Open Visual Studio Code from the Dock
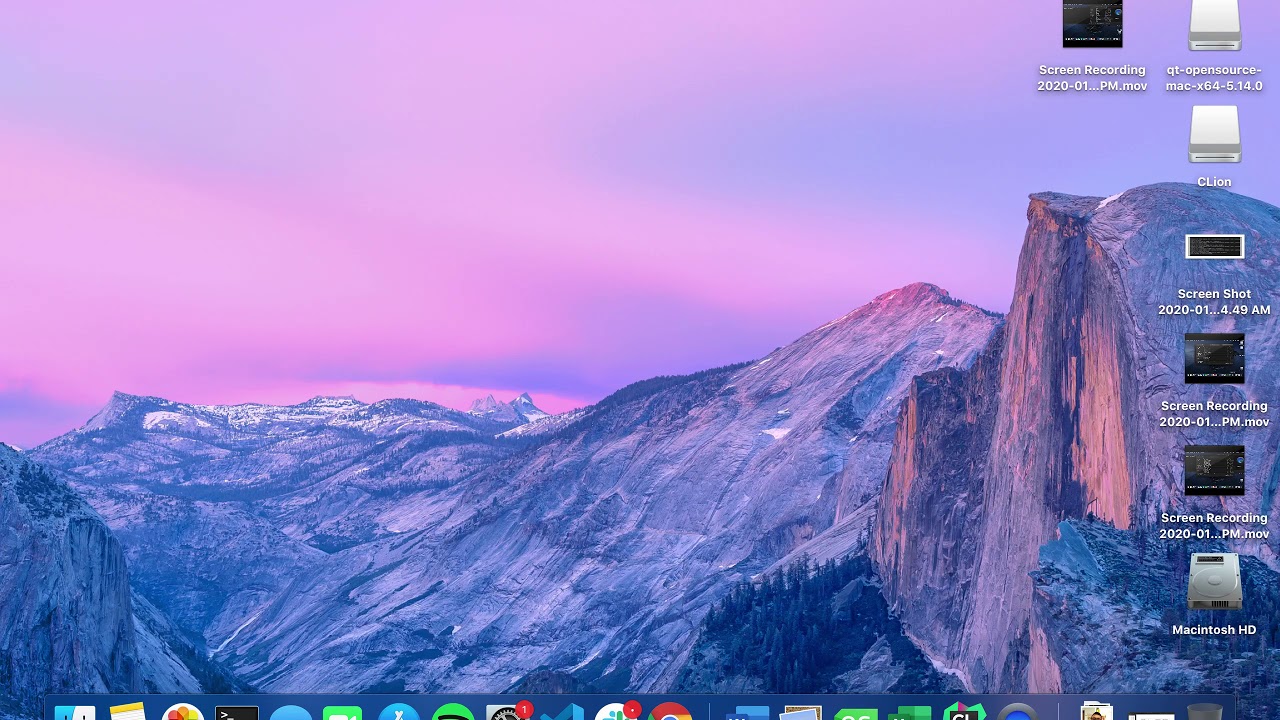Image resolution: width=1280 pixels, height=720 pixels. (x=562, y=712)
